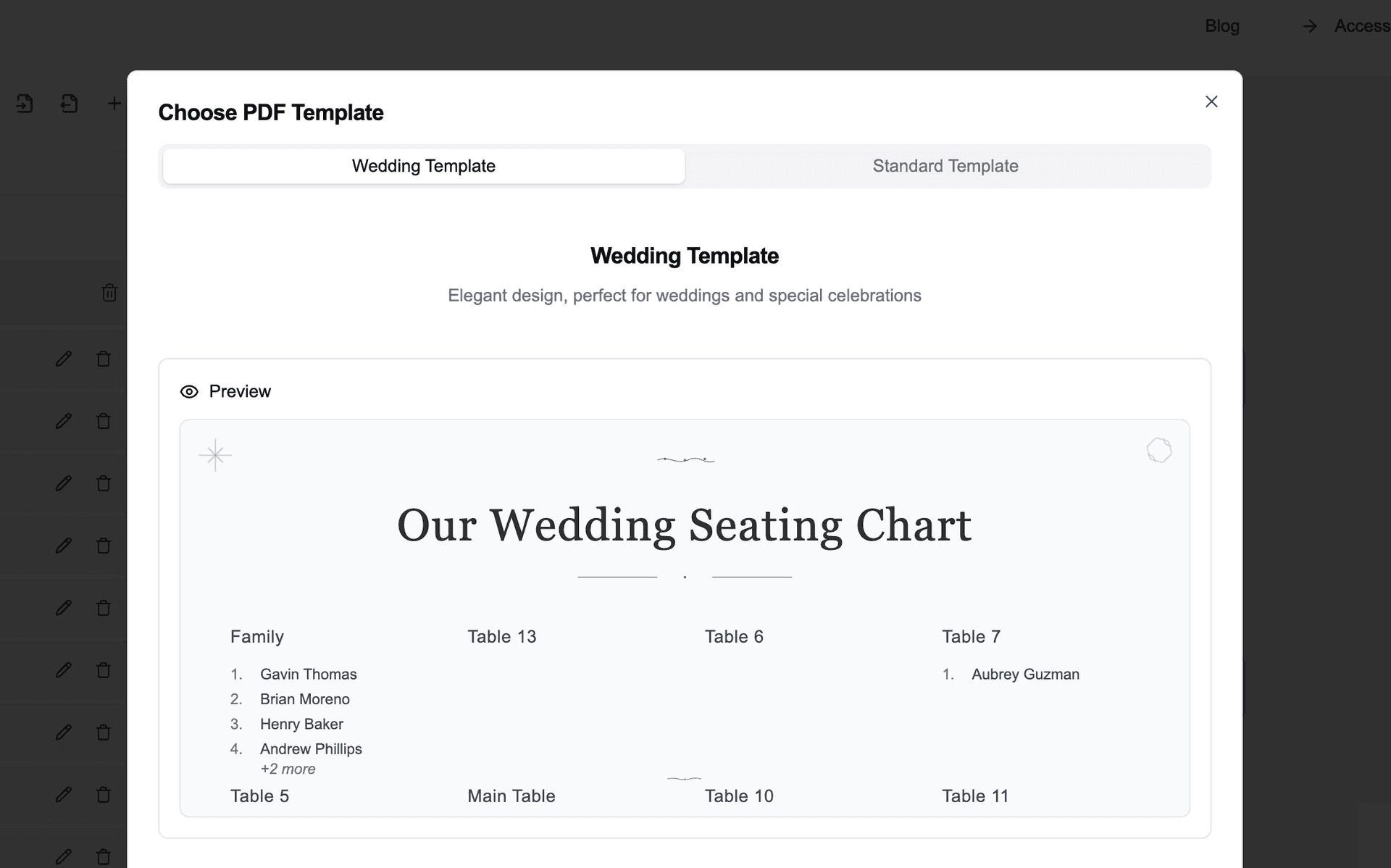
Task: Click the import document icon in the sidebar
Action: point(25,103)
